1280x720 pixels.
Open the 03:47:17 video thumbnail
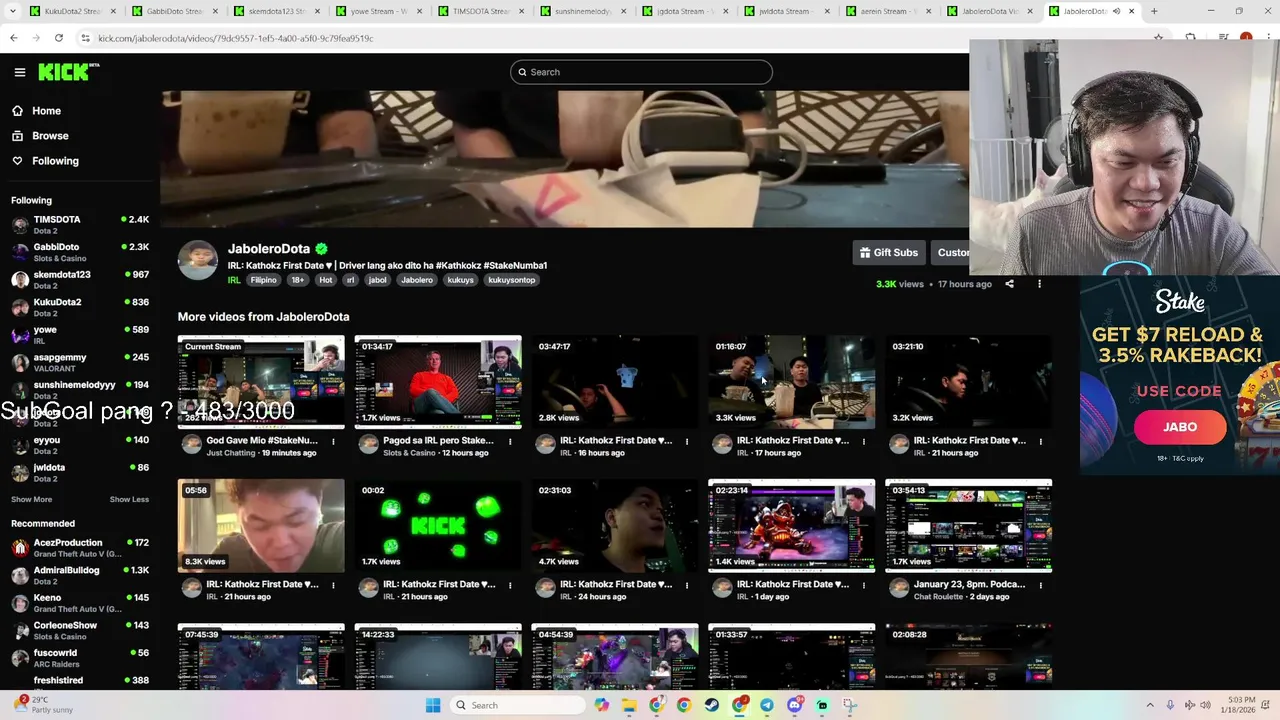coord(615,382)
